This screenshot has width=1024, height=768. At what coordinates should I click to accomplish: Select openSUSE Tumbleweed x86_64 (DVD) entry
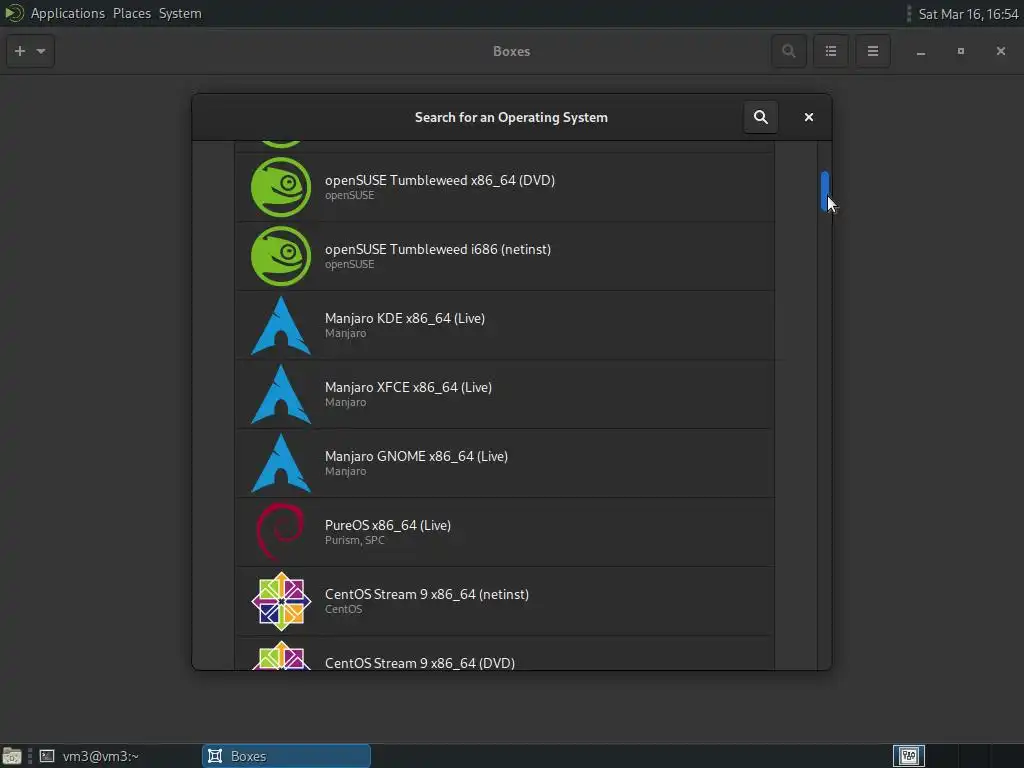pos(504,187)
